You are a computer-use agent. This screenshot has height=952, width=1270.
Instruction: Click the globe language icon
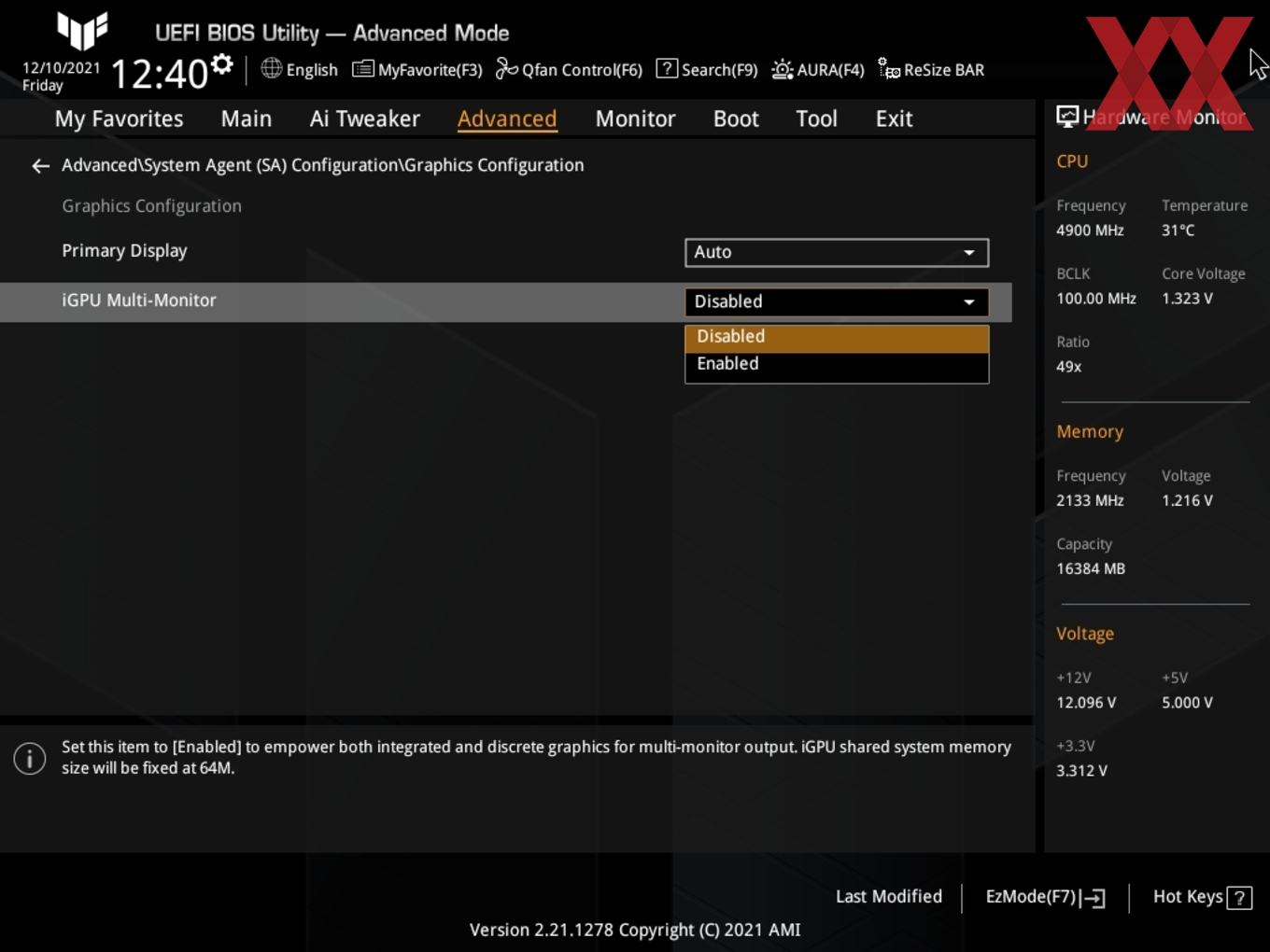click(271, 69)
